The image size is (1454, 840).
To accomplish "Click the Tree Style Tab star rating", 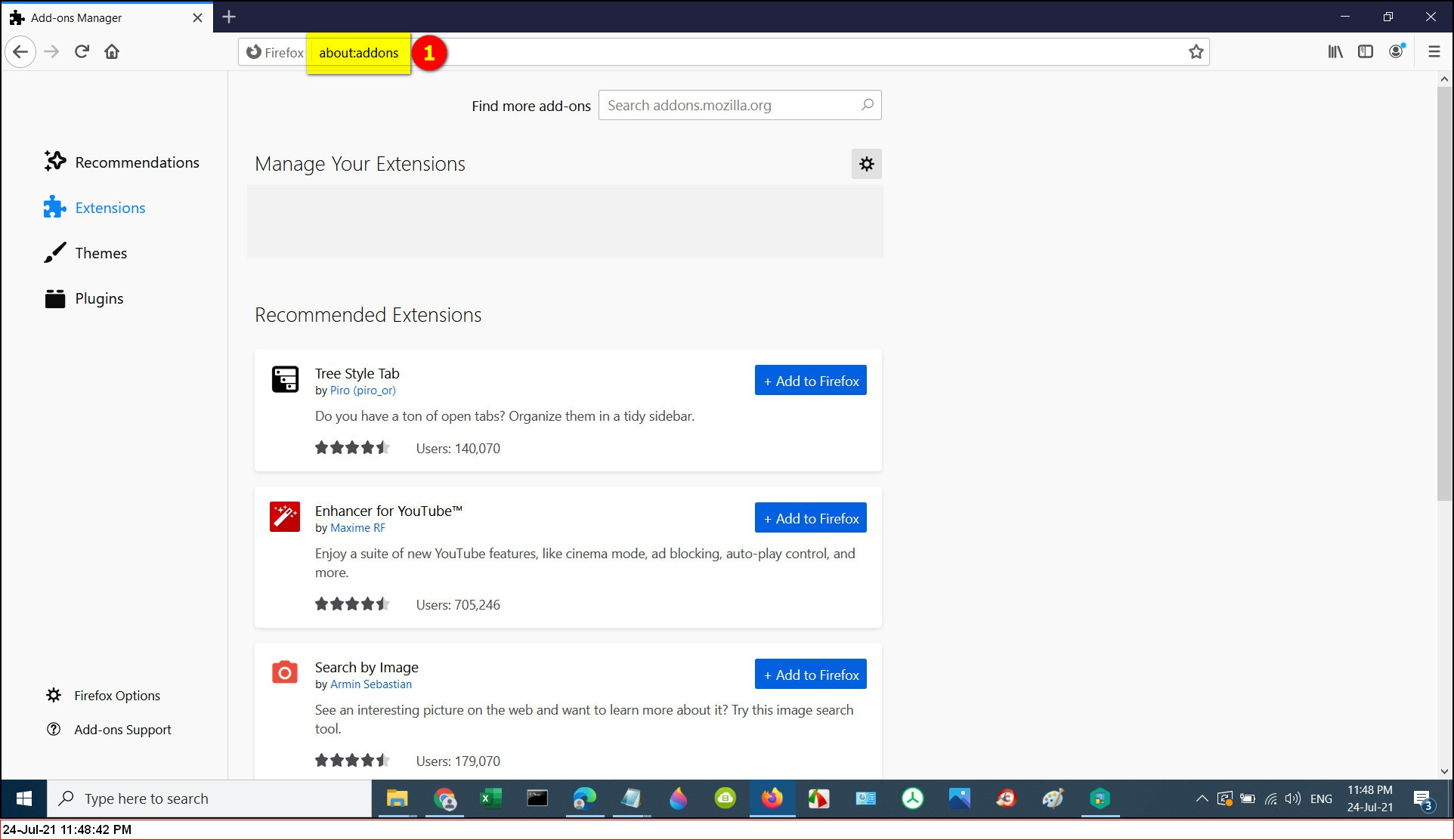I will 352,448.
